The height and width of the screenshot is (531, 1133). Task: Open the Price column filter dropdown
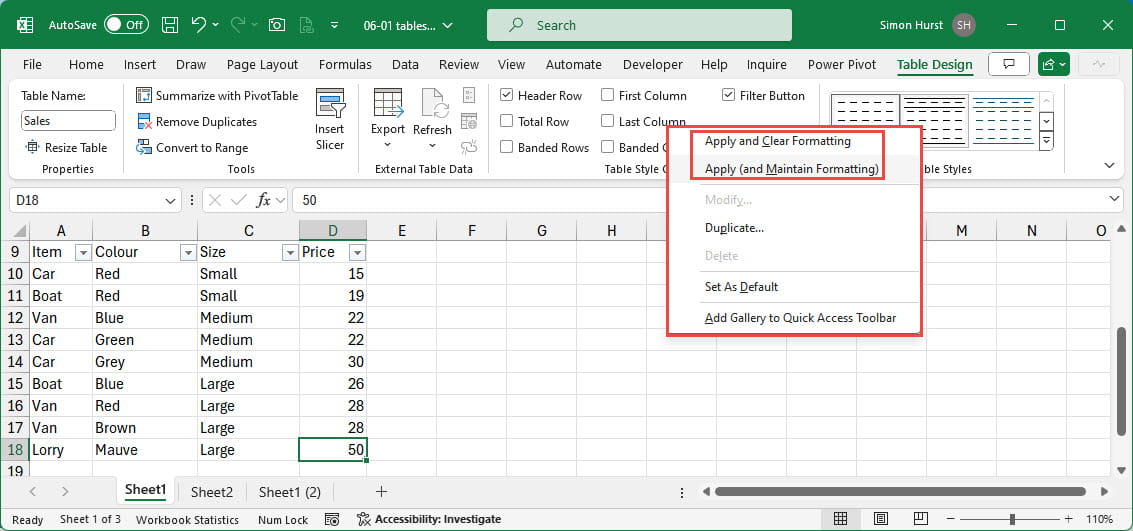[356, 253]
